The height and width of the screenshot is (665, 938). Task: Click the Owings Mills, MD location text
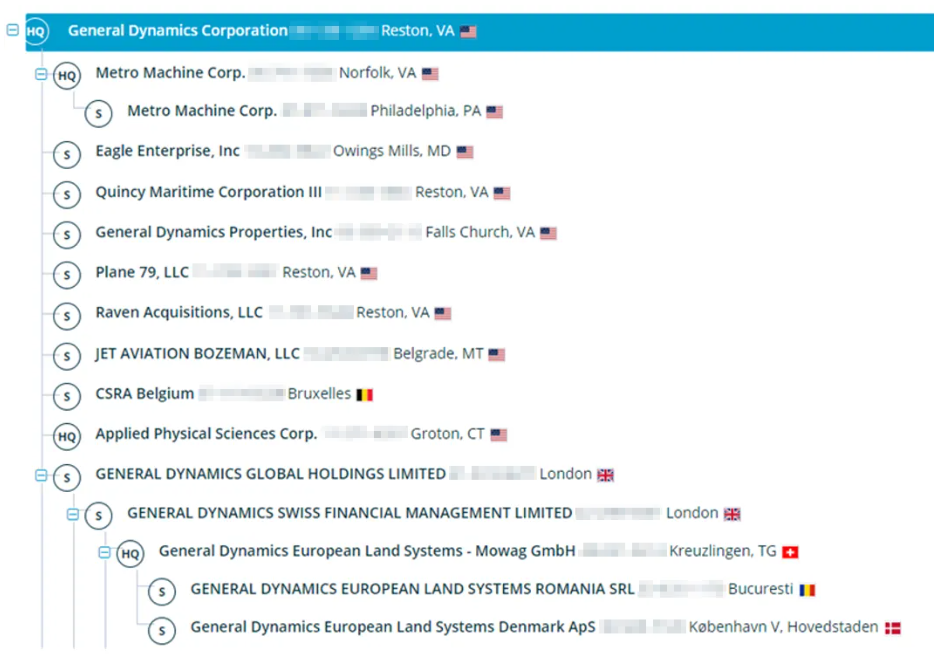pyautogui.click(x=392, y=151)
